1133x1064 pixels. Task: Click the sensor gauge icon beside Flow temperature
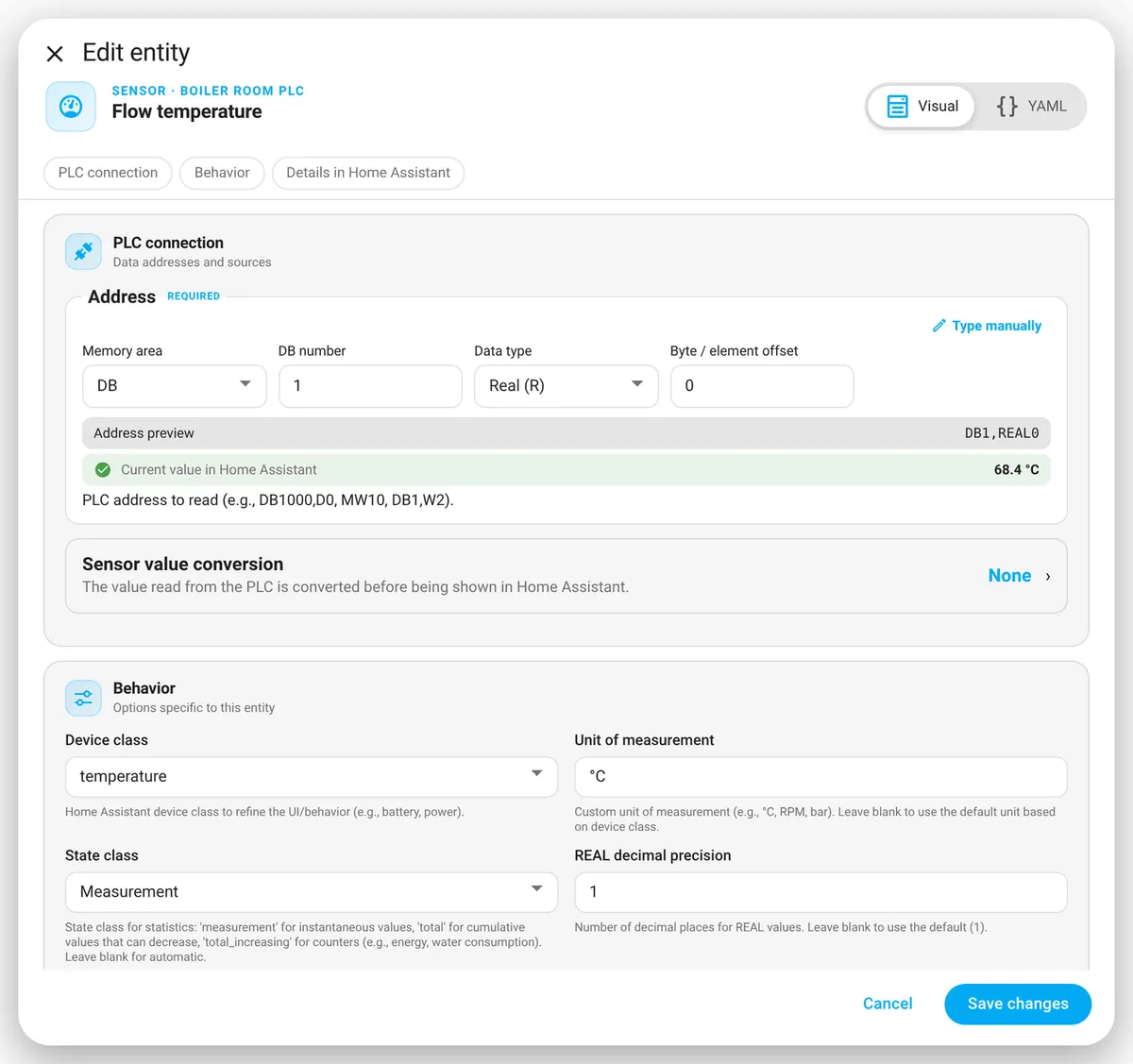(71, 107)
